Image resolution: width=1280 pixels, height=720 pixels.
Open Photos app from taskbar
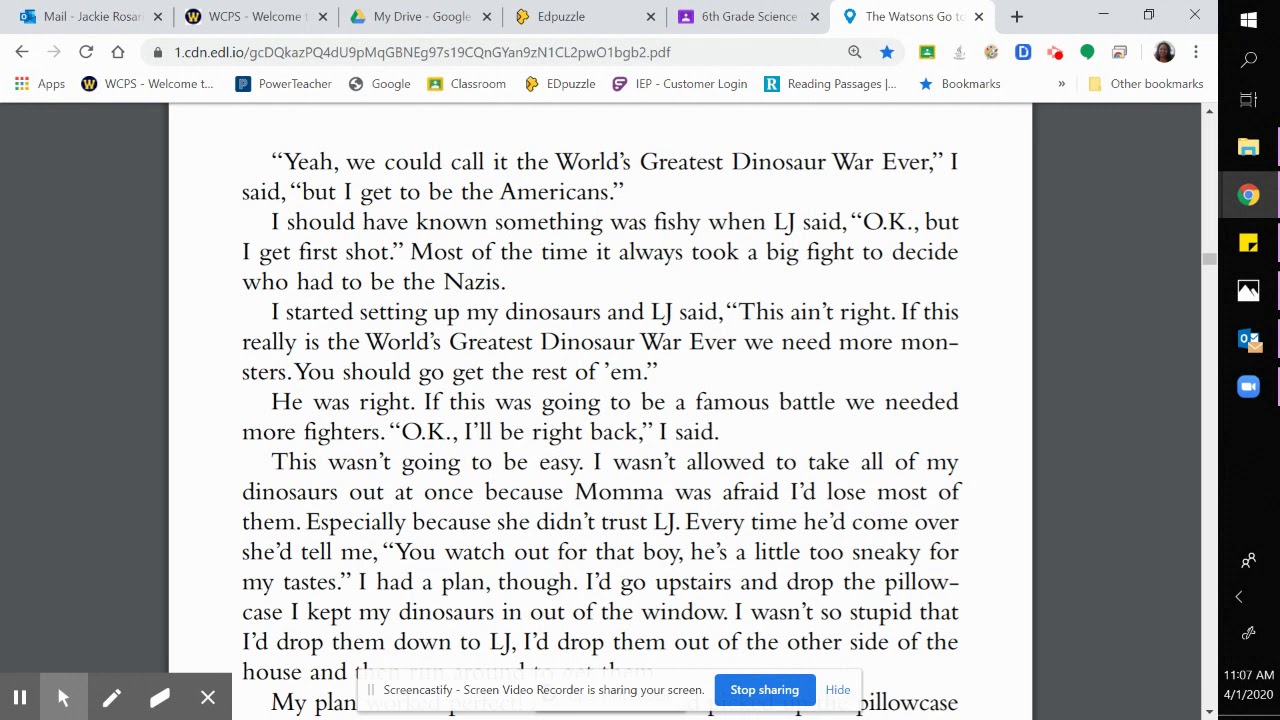tap(1249, 291)
